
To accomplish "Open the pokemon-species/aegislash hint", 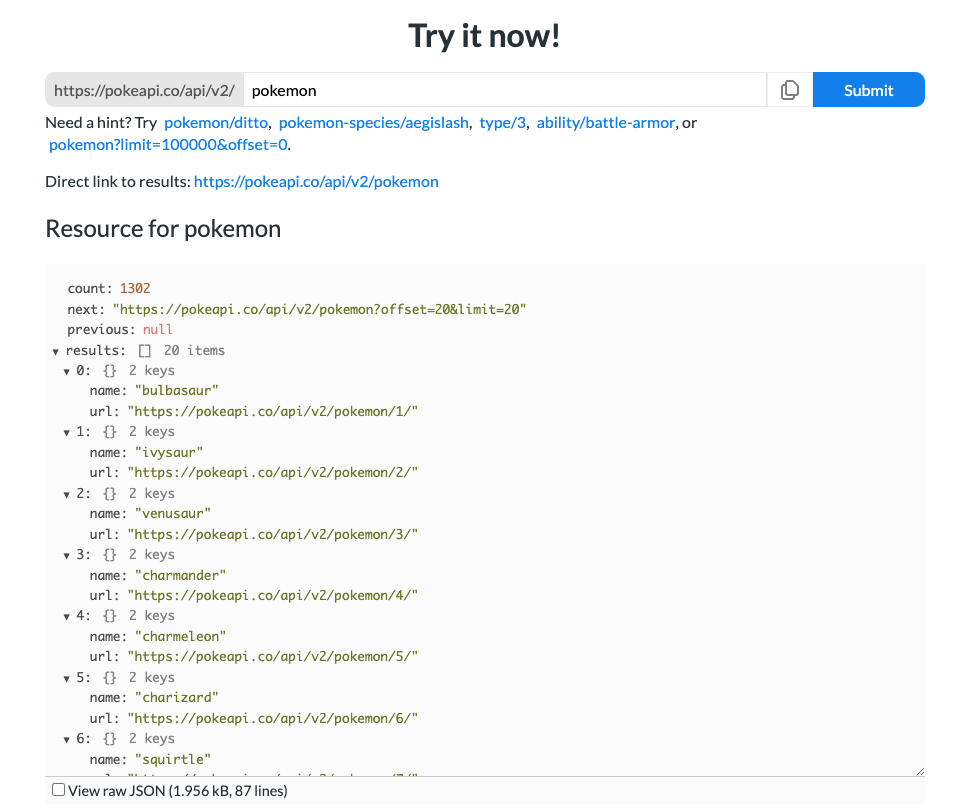I will coord(373,122).
